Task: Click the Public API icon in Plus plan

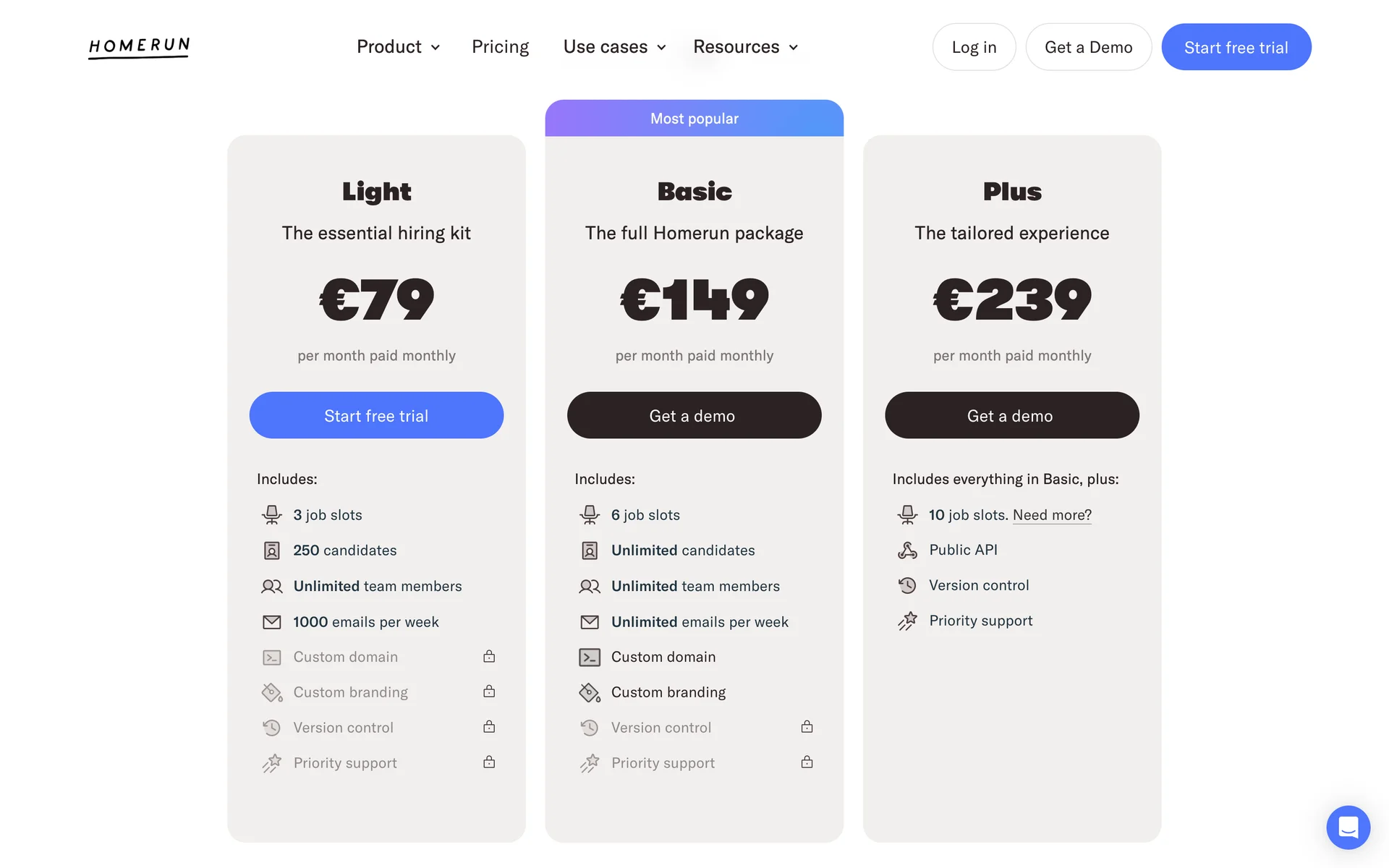Action: click(907, 550)
